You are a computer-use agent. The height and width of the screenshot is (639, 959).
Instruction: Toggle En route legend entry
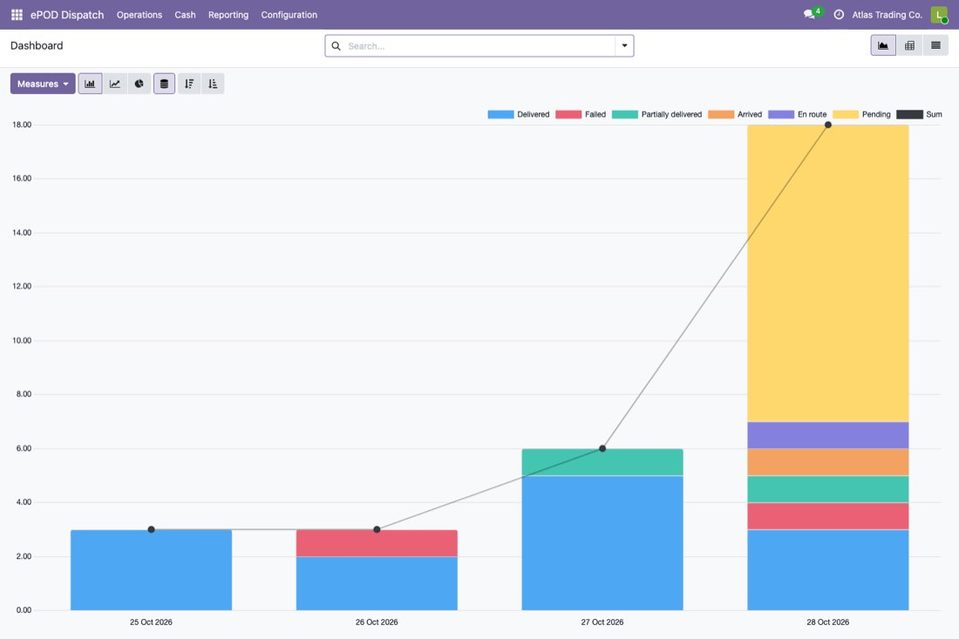[798, 114]
